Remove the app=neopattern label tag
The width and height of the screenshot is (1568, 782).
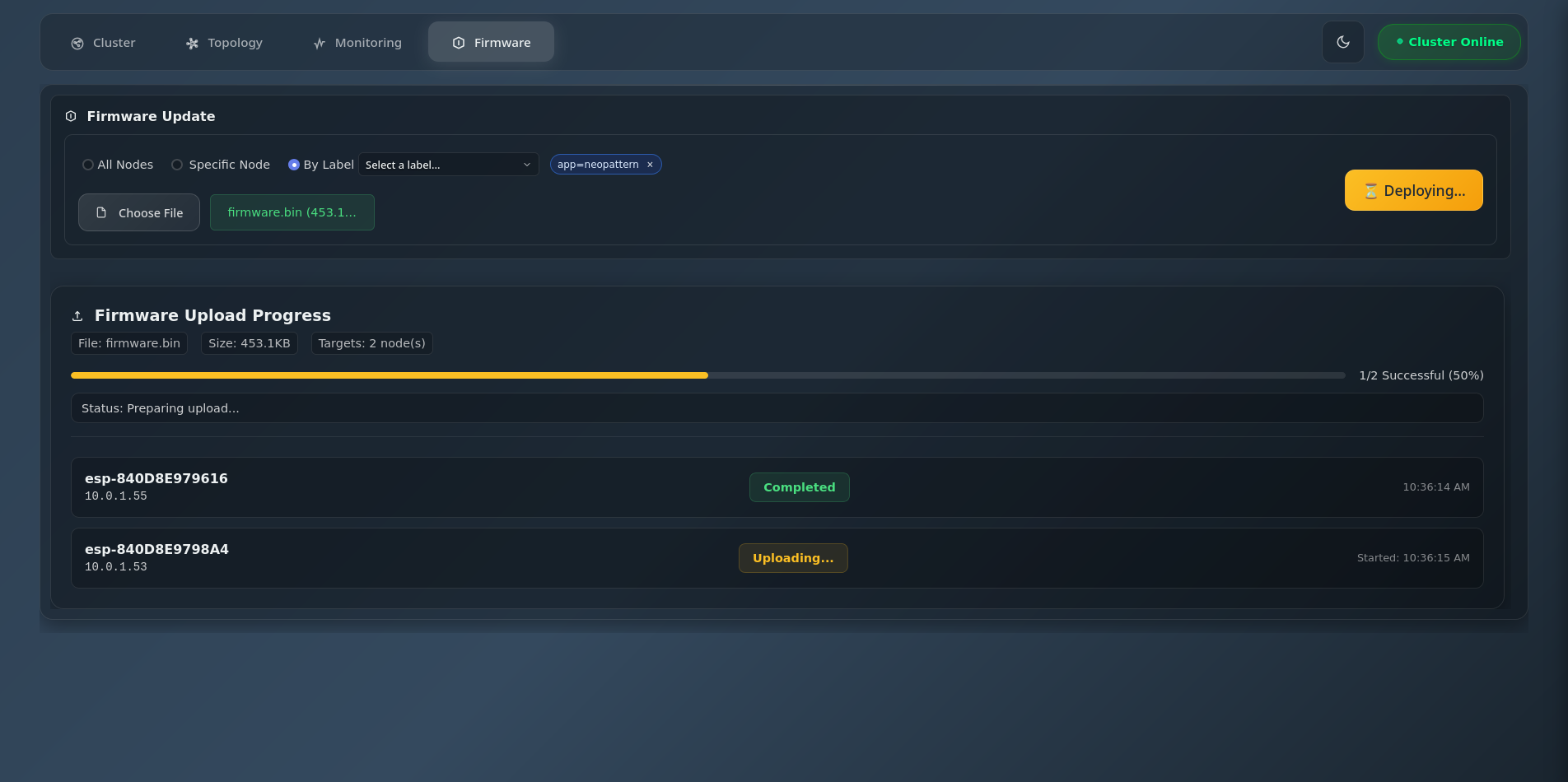tap(650, 164)
